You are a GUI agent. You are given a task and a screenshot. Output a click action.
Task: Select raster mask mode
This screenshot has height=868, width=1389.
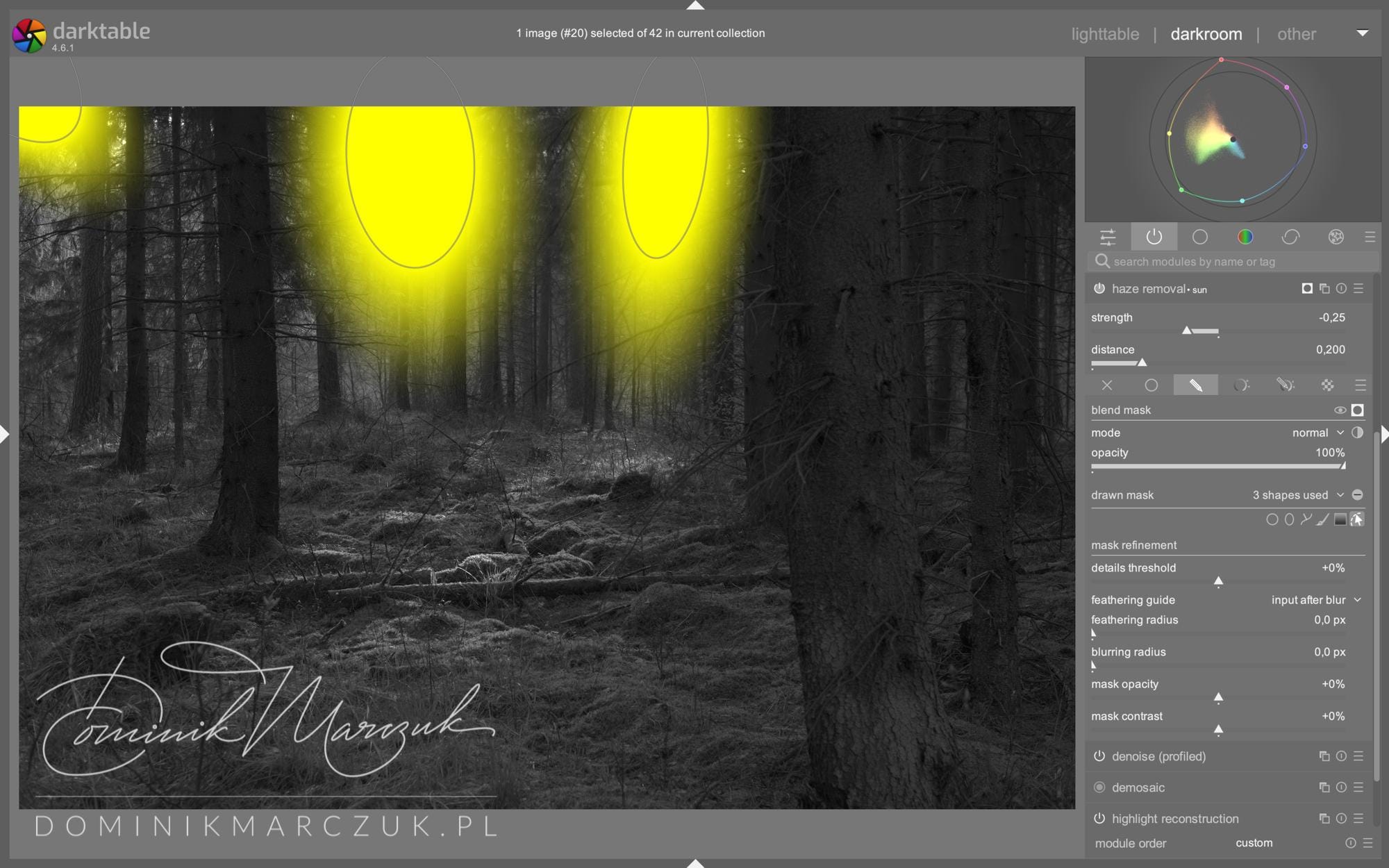pyautogui.click(x=1327, y=385)
